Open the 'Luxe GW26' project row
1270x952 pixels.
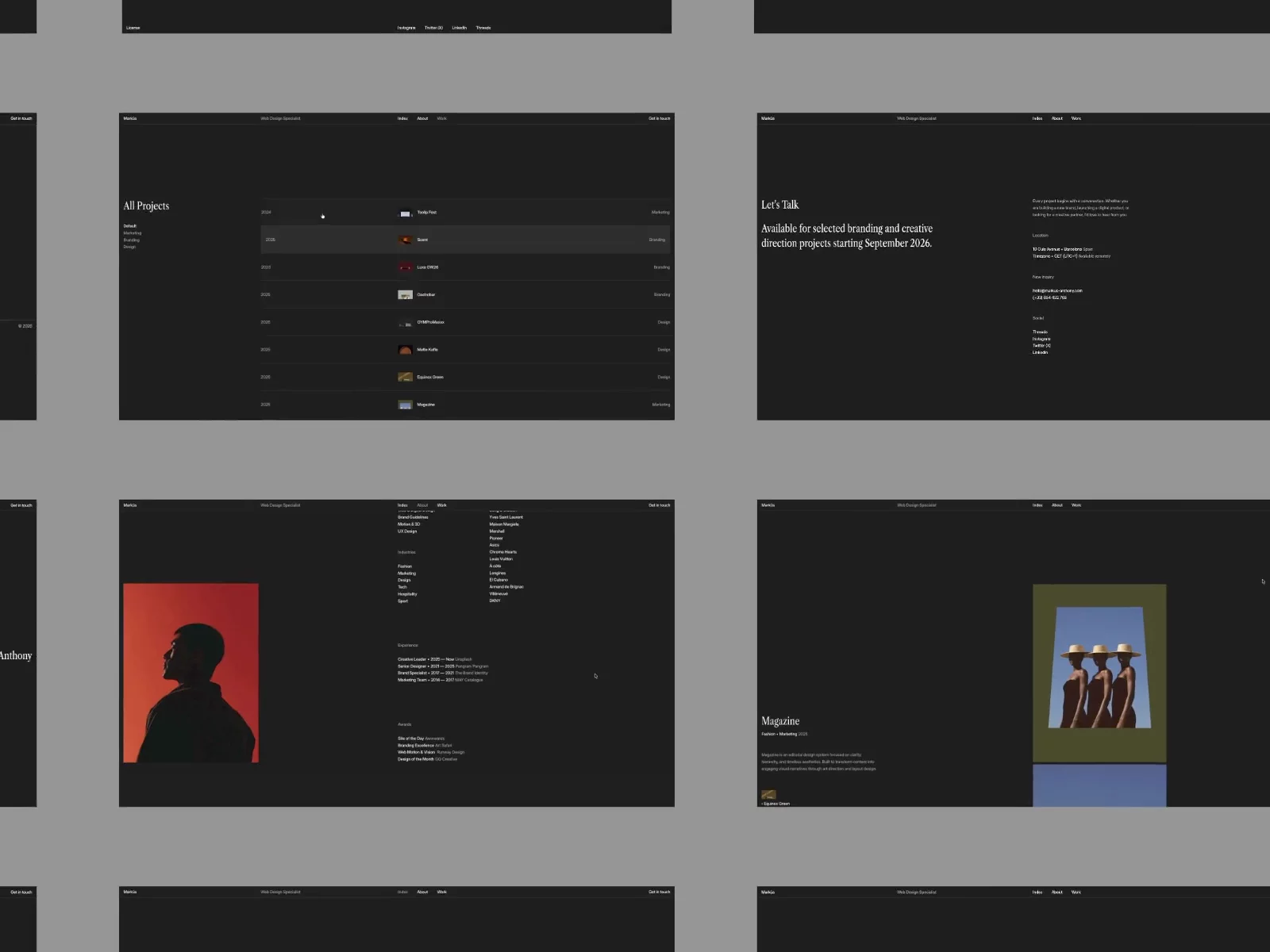465,267
